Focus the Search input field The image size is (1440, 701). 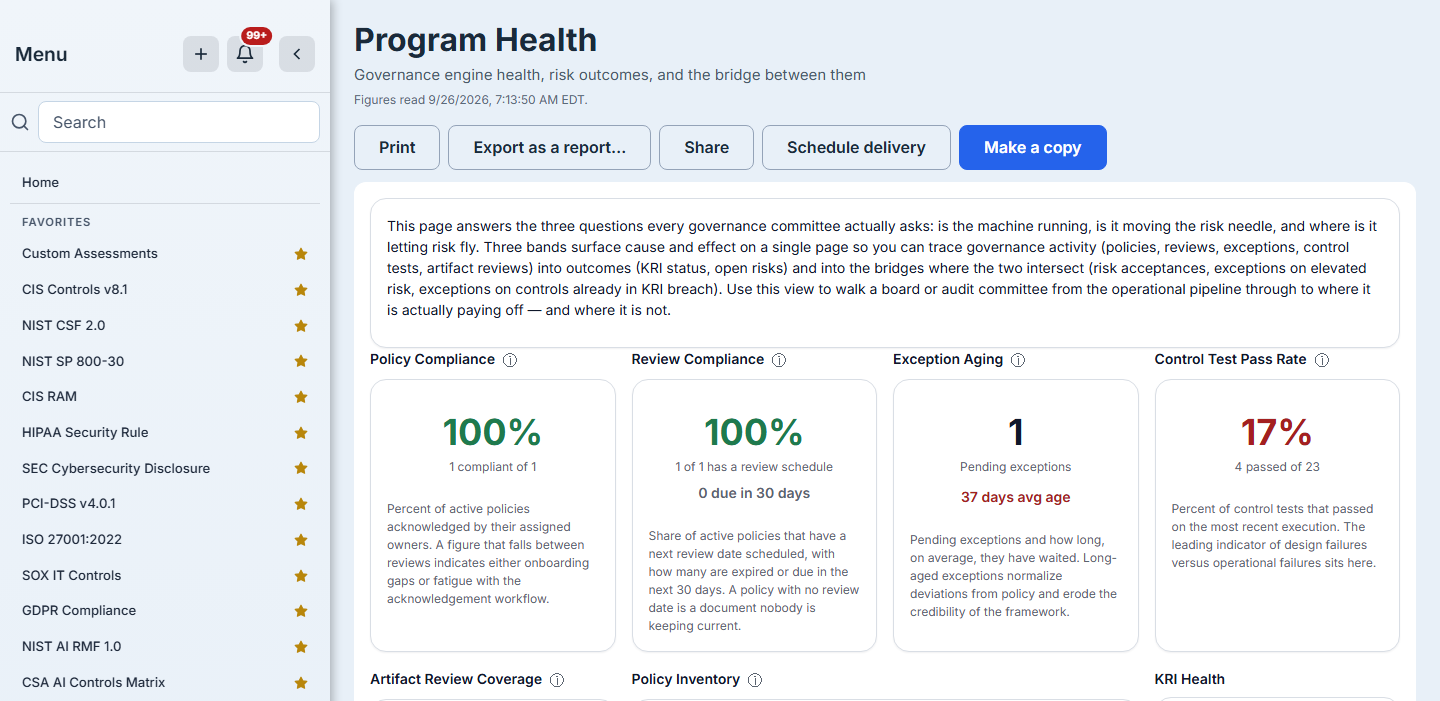179,122
